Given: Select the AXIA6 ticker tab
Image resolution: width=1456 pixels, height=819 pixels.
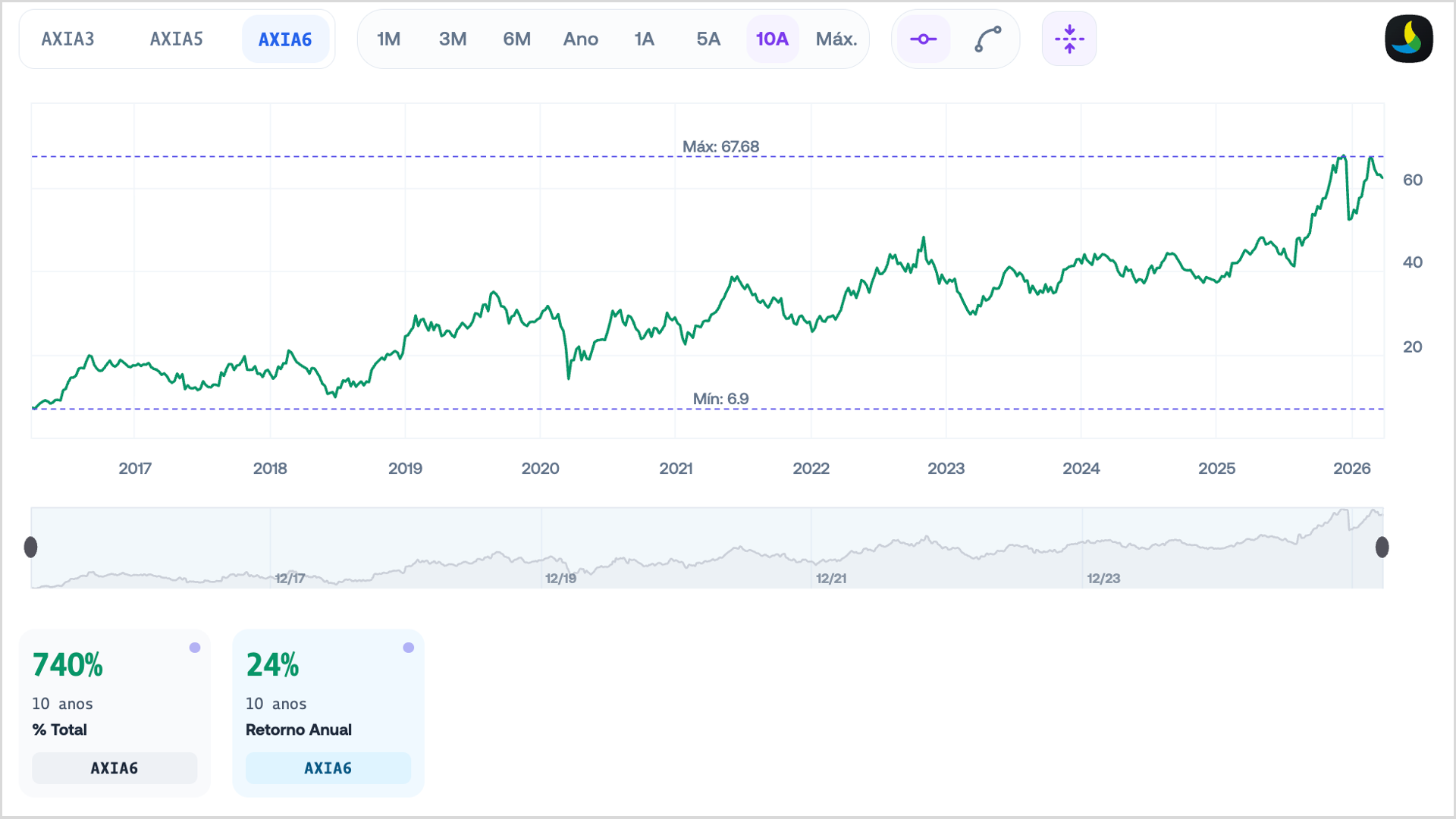Looking at the screenshot, I should [x=285, y=39].
